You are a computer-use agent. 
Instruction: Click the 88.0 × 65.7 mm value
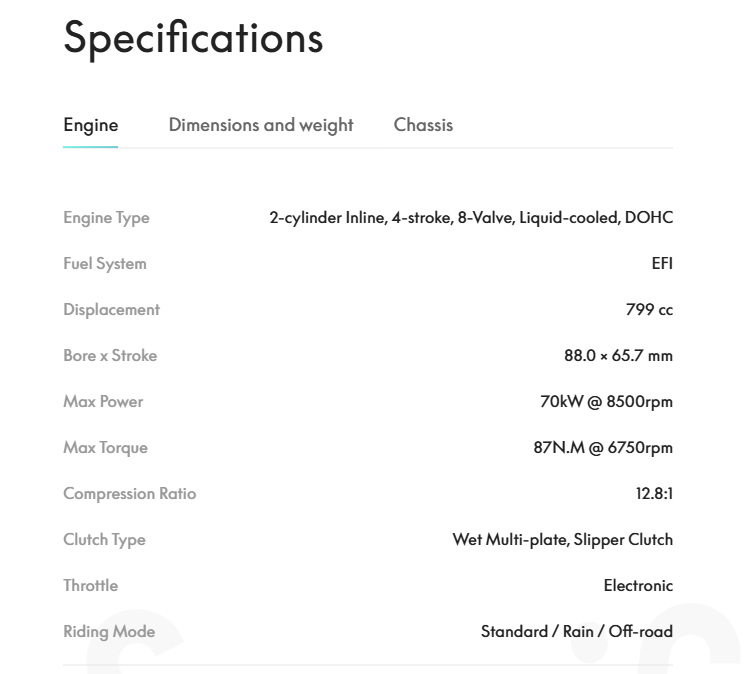click(x=618, y=356)
